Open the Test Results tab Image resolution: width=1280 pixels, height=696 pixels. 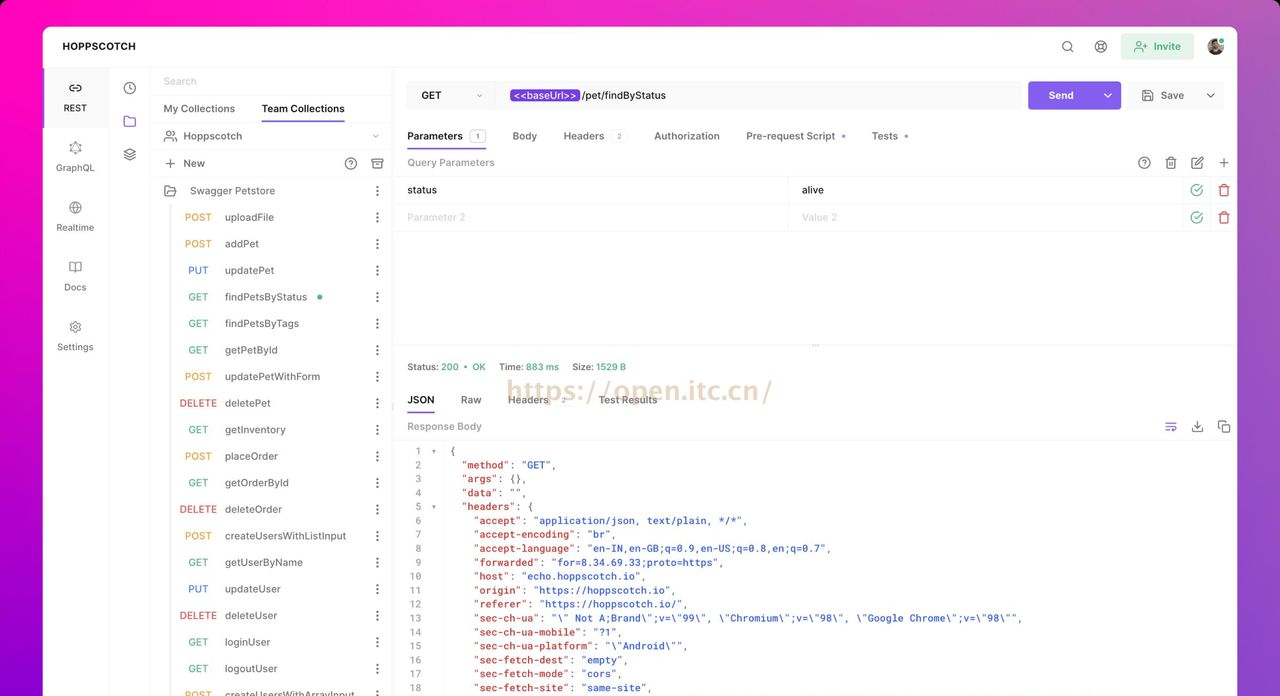[x=628, y=400]
